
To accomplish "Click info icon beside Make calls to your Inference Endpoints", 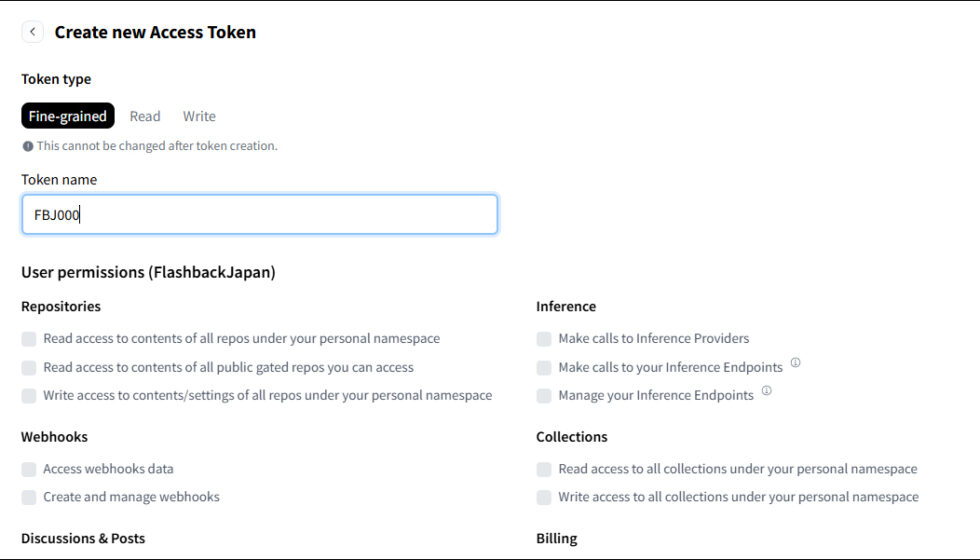I will (795, 363).
